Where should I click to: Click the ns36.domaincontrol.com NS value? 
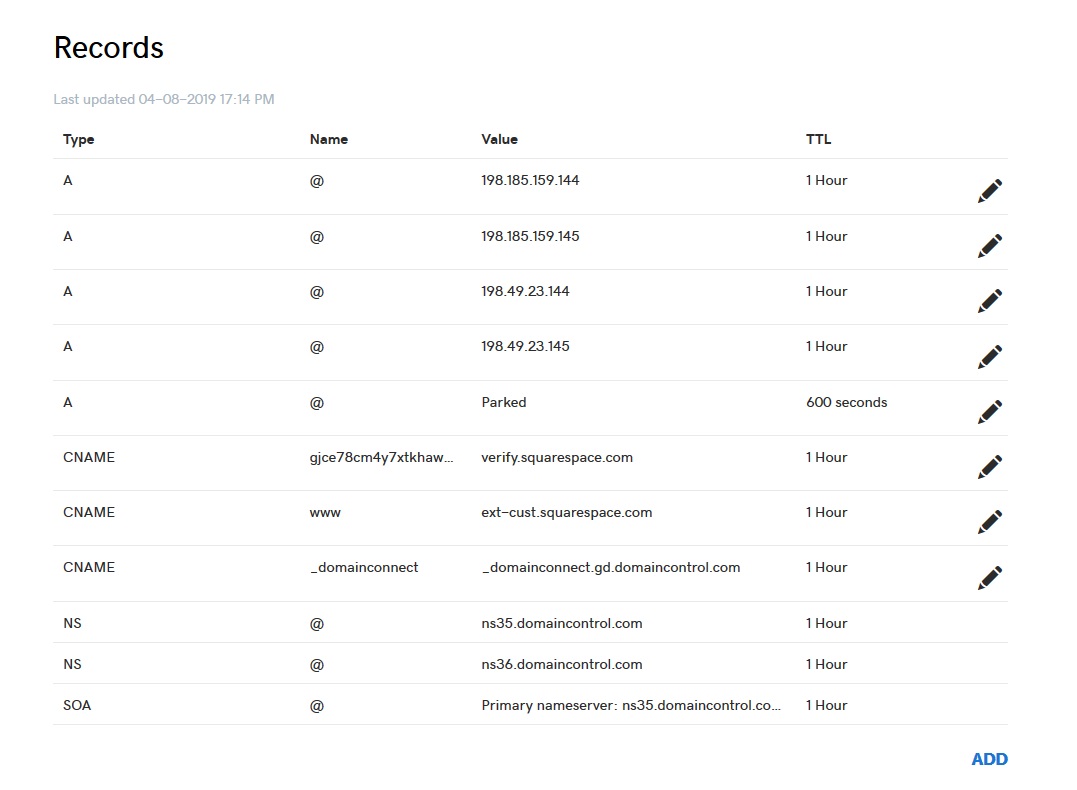pos(561,664)
